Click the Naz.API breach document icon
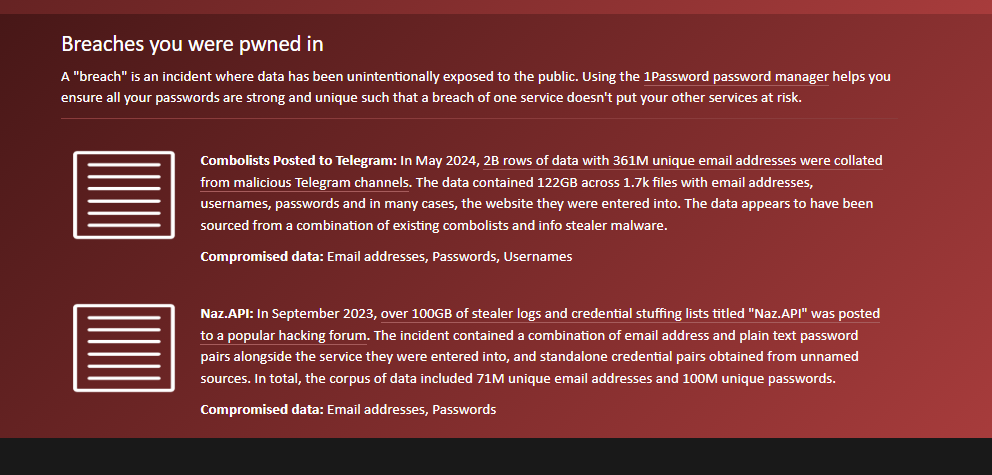Screen dimensions: 992x475 pos(124,348)
